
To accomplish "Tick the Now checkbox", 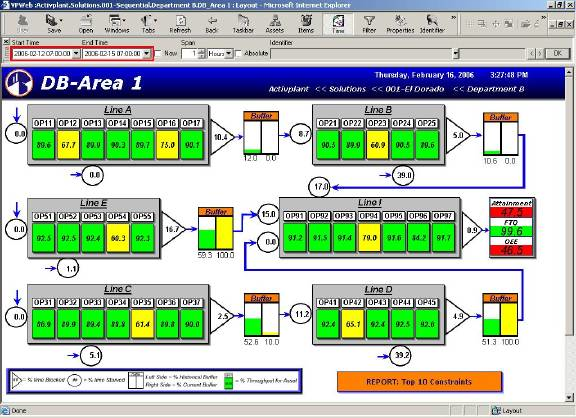I will 158,54.
